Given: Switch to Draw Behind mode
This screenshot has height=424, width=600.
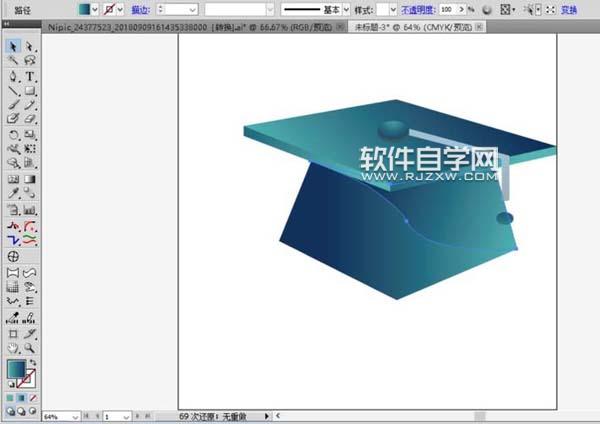Looking at the screenshot, I should (x=21, y=411).
